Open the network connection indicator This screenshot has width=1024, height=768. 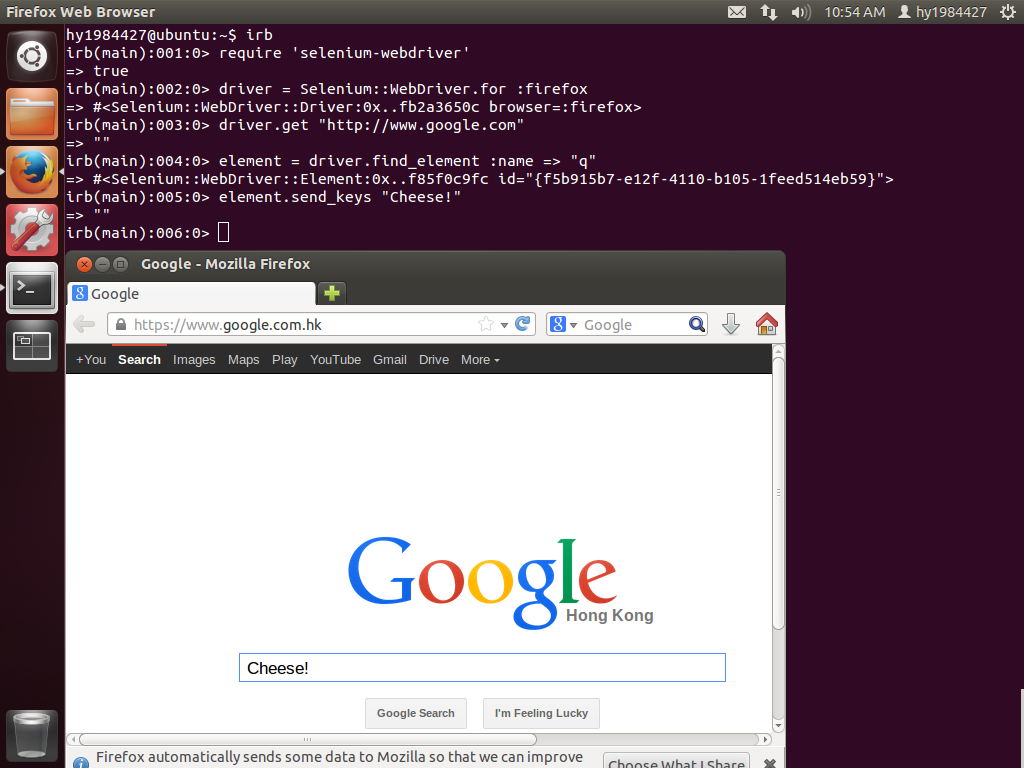tap(769, 12)
